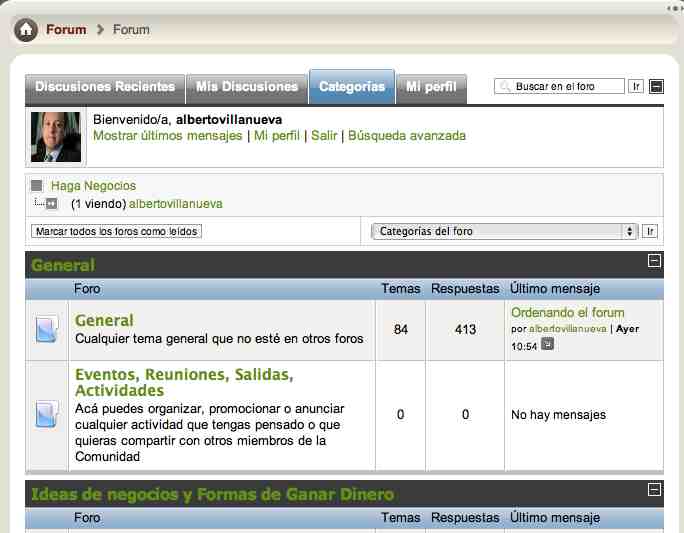Open the General category heading link
The width and height of the screenshot is (684, 533).
coord(63,265)
